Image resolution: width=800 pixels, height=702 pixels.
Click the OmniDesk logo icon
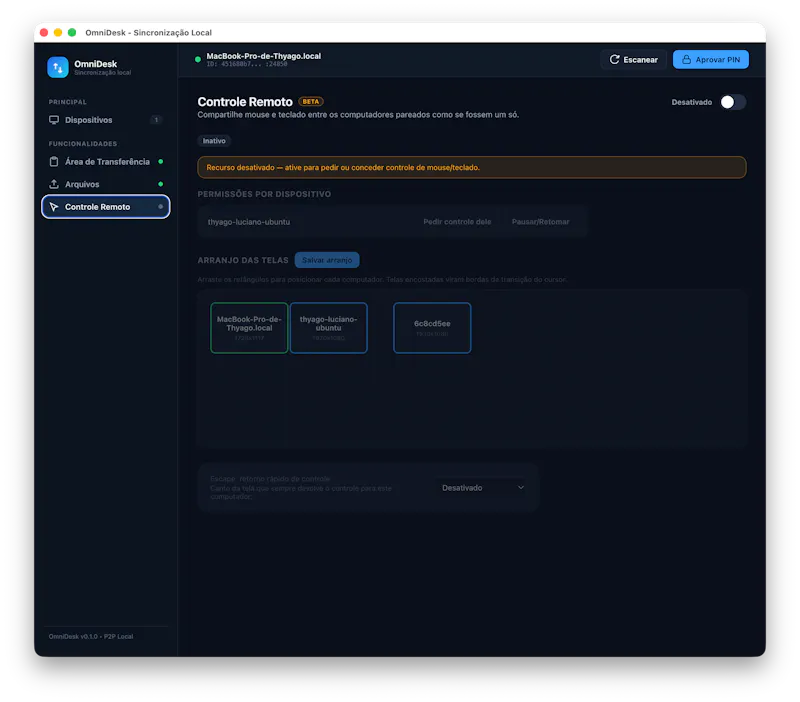58,67
